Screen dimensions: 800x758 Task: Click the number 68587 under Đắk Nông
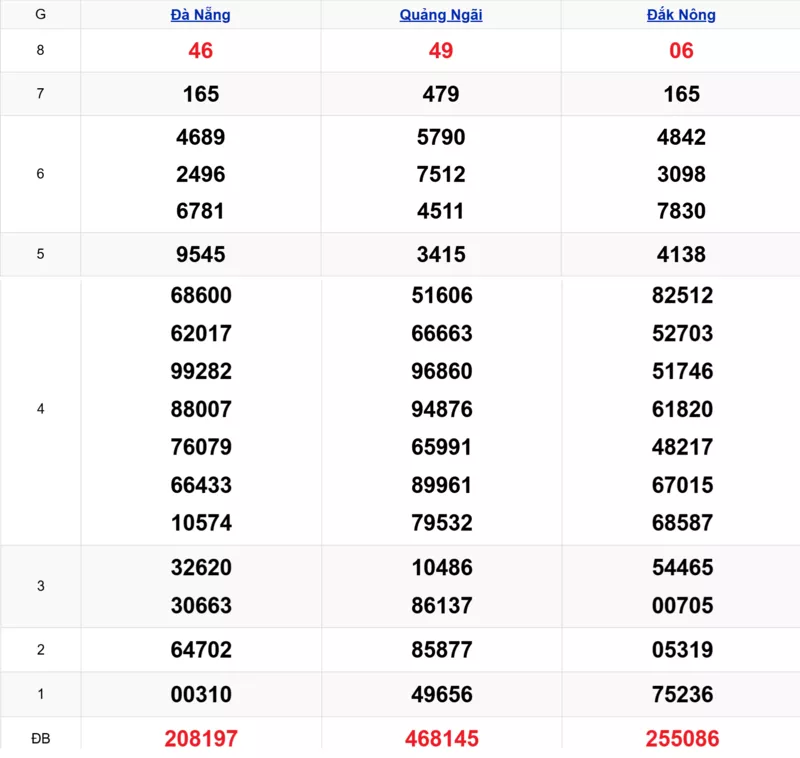coord(681,523)
